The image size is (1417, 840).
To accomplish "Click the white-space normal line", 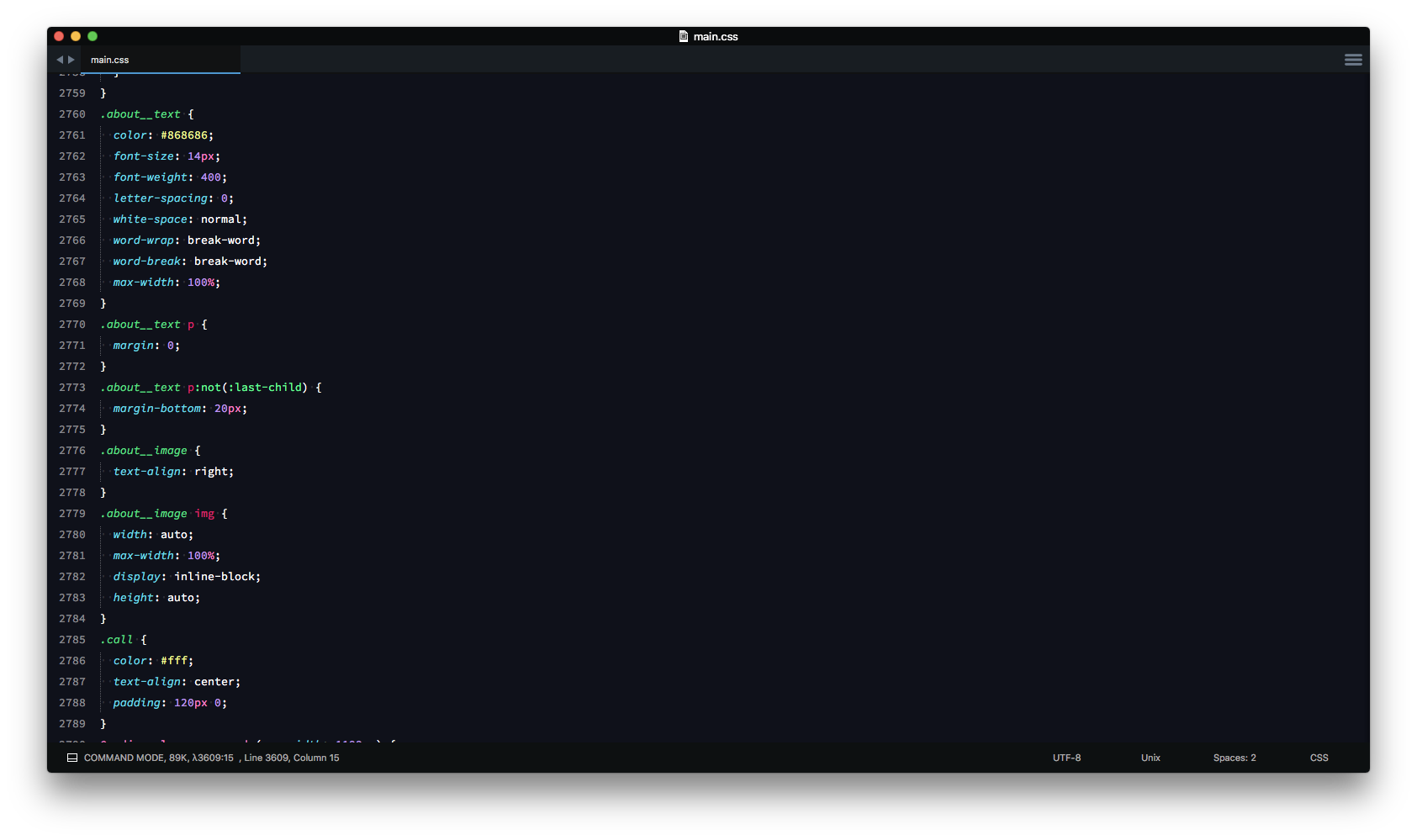I will 180,219.
